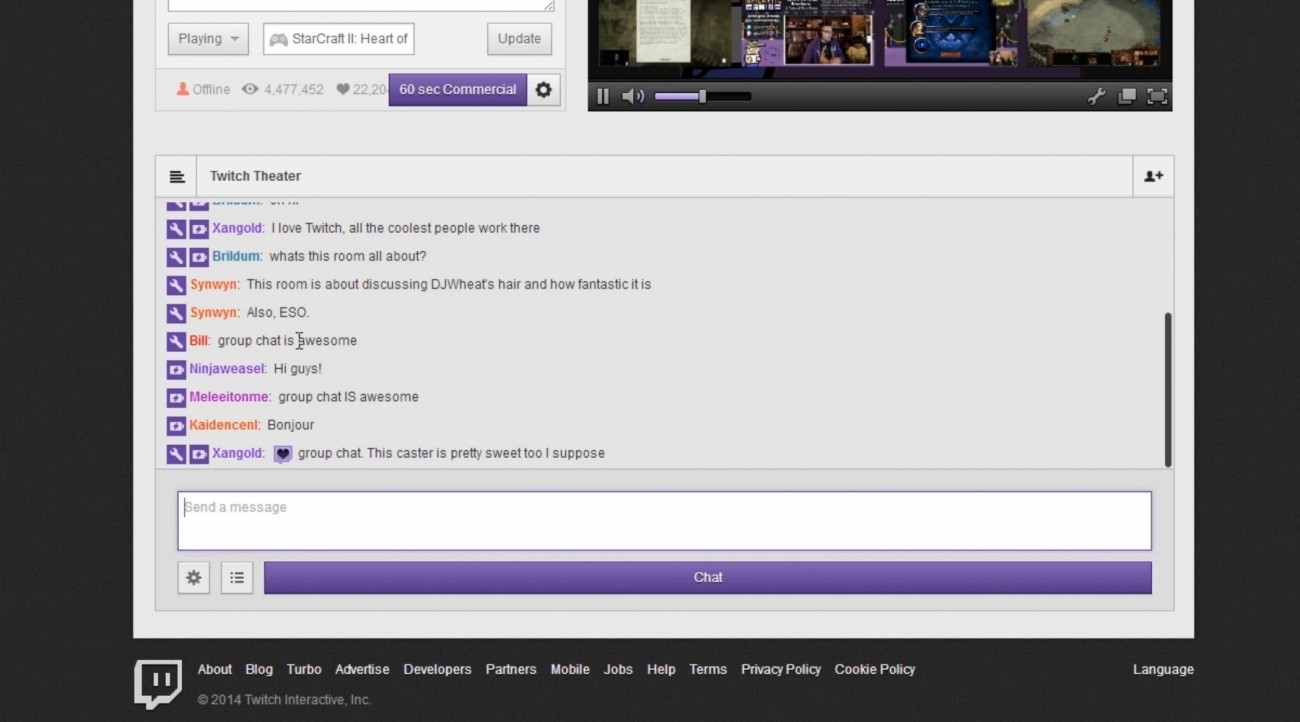
Task: Open user Bill's chat name
Action: [199, 341]
